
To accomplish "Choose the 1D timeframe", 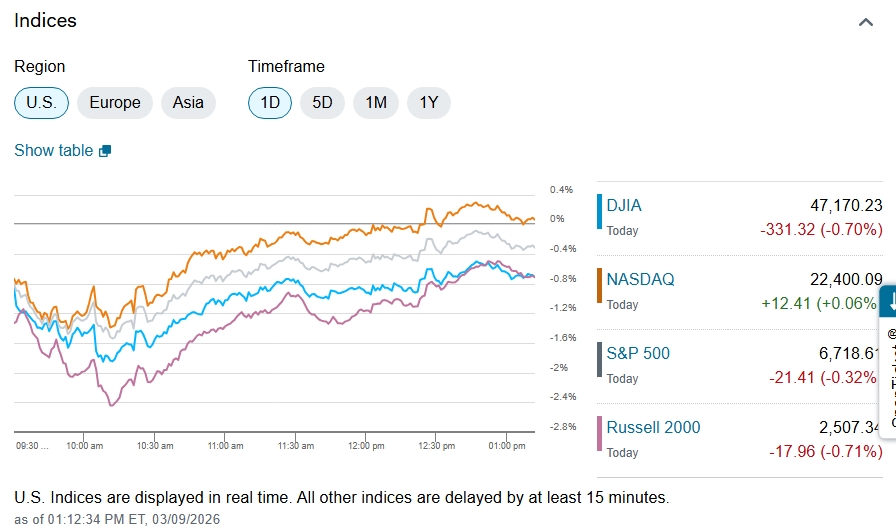I will [x=270, y=103].
